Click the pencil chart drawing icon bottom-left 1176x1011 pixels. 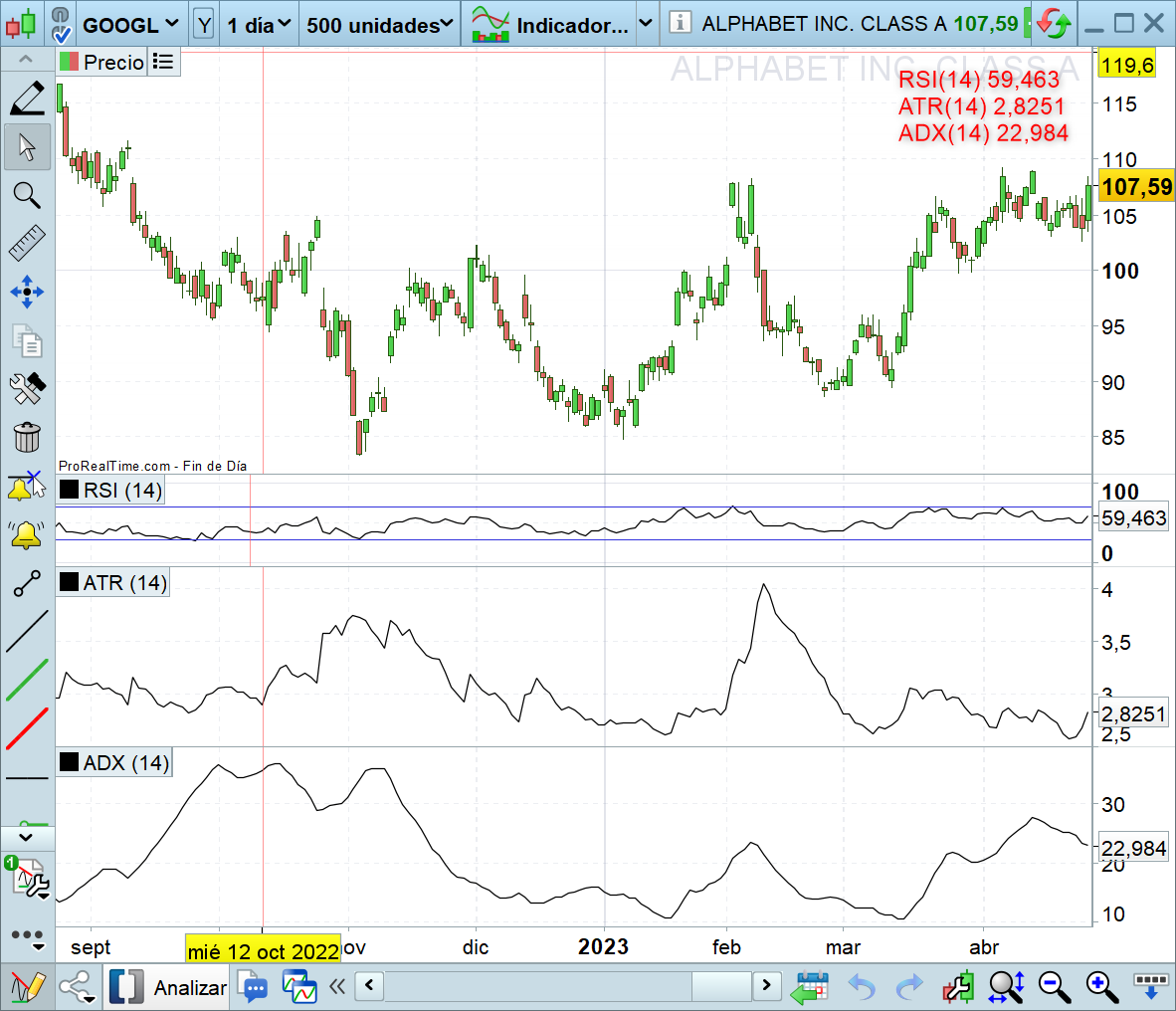tap(28, 987)
